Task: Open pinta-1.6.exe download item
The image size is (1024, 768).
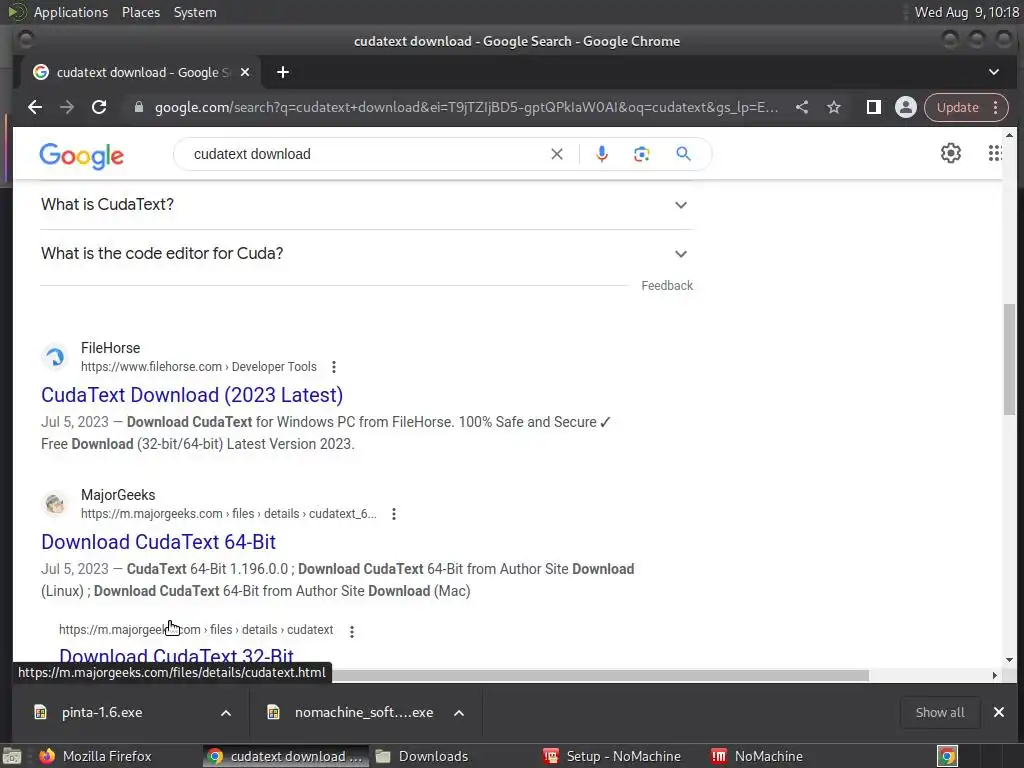Action: [x=102, y=712]
